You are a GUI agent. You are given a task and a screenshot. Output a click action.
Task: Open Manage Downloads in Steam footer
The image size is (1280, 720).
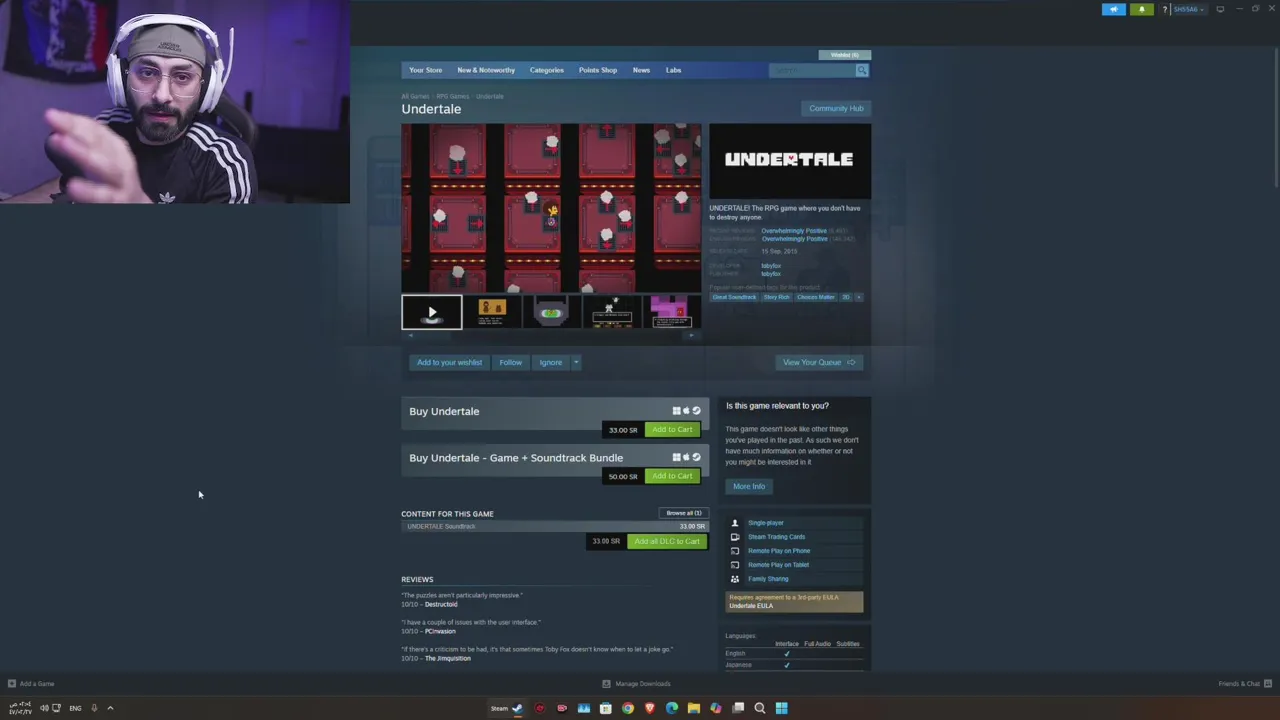(636, 684)
